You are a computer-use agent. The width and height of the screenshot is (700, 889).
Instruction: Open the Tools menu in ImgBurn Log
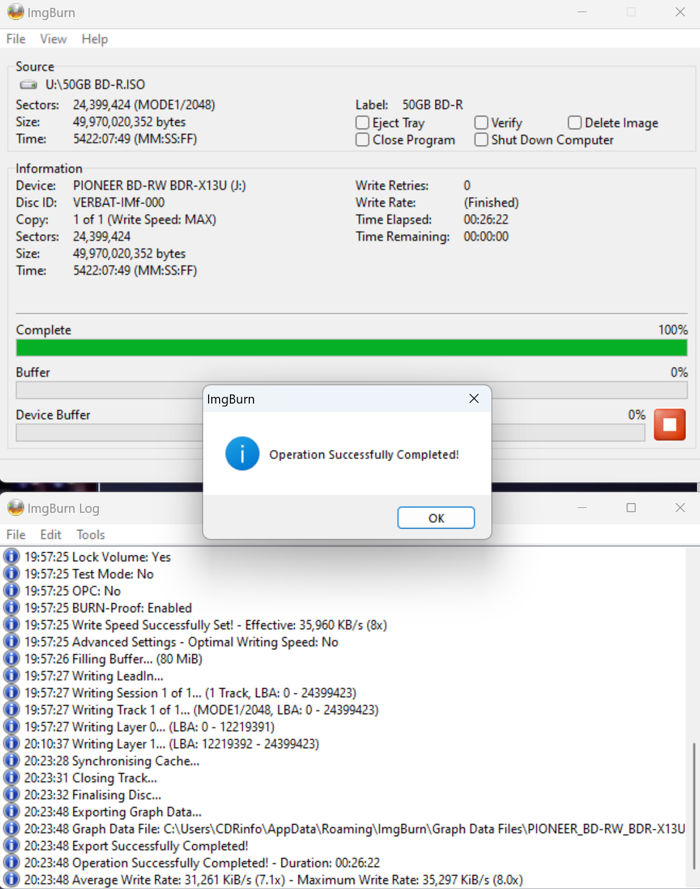[x=91, y=535]
